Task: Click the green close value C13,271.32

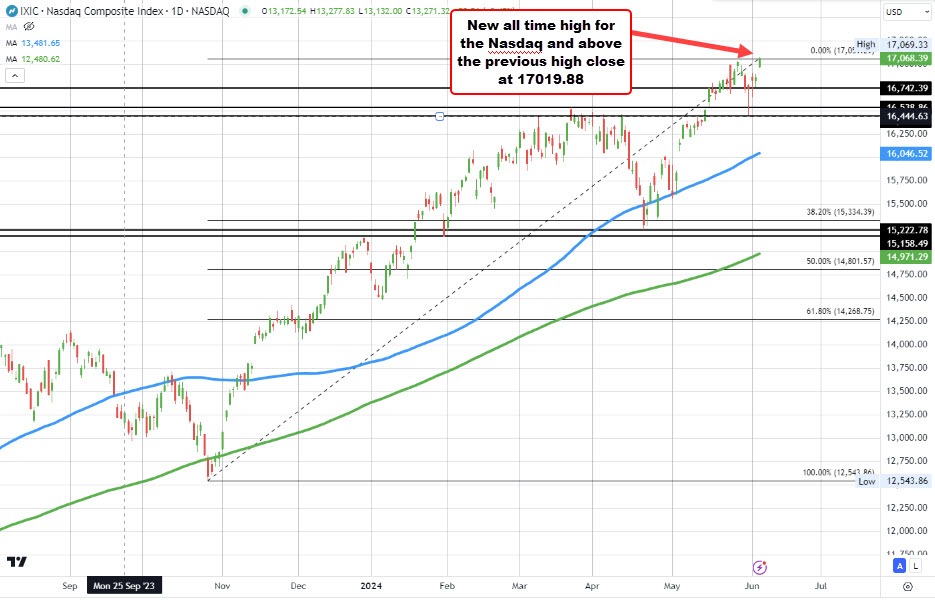Action: (428, 11)
